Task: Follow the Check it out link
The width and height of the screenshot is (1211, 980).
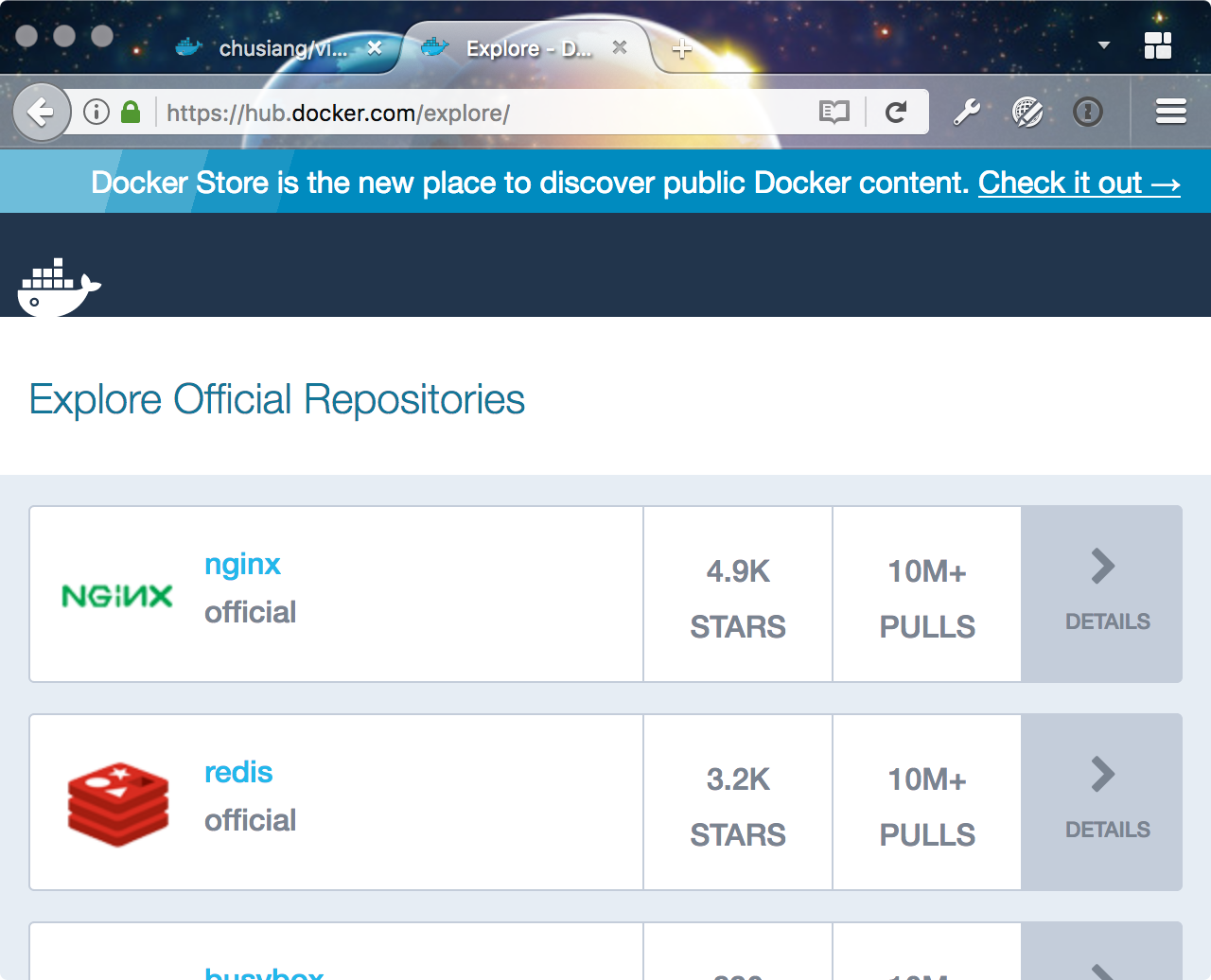Action: [1079, 183]
